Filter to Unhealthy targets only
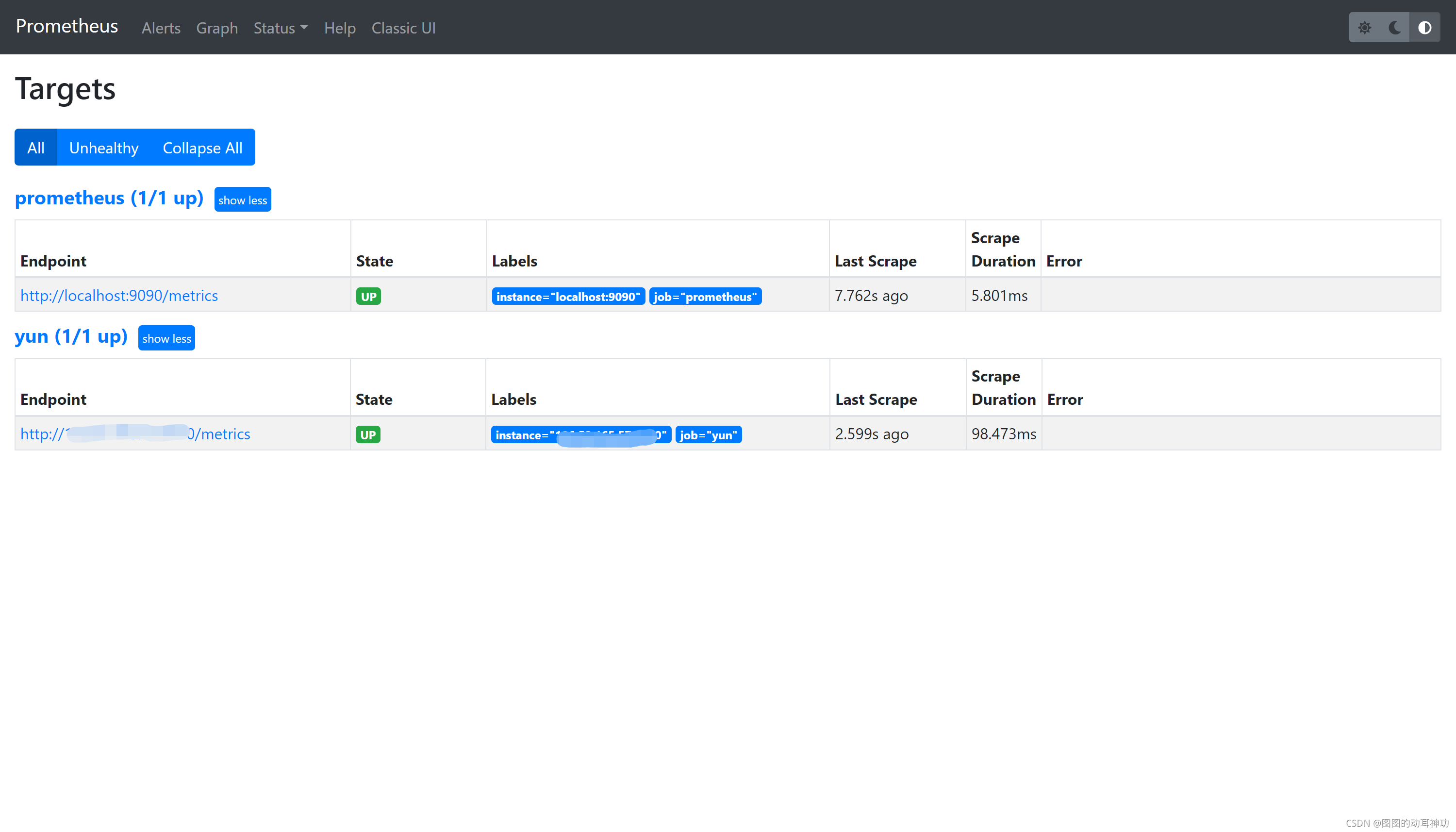Viewport: 1456px width, 832px height. 104,148
